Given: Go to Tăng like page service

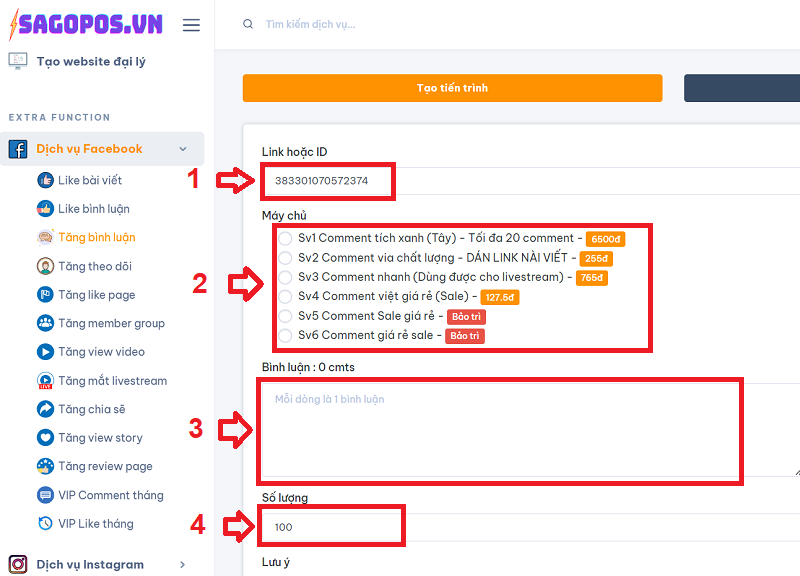Looking at the screenshot, I should point(96,295).
